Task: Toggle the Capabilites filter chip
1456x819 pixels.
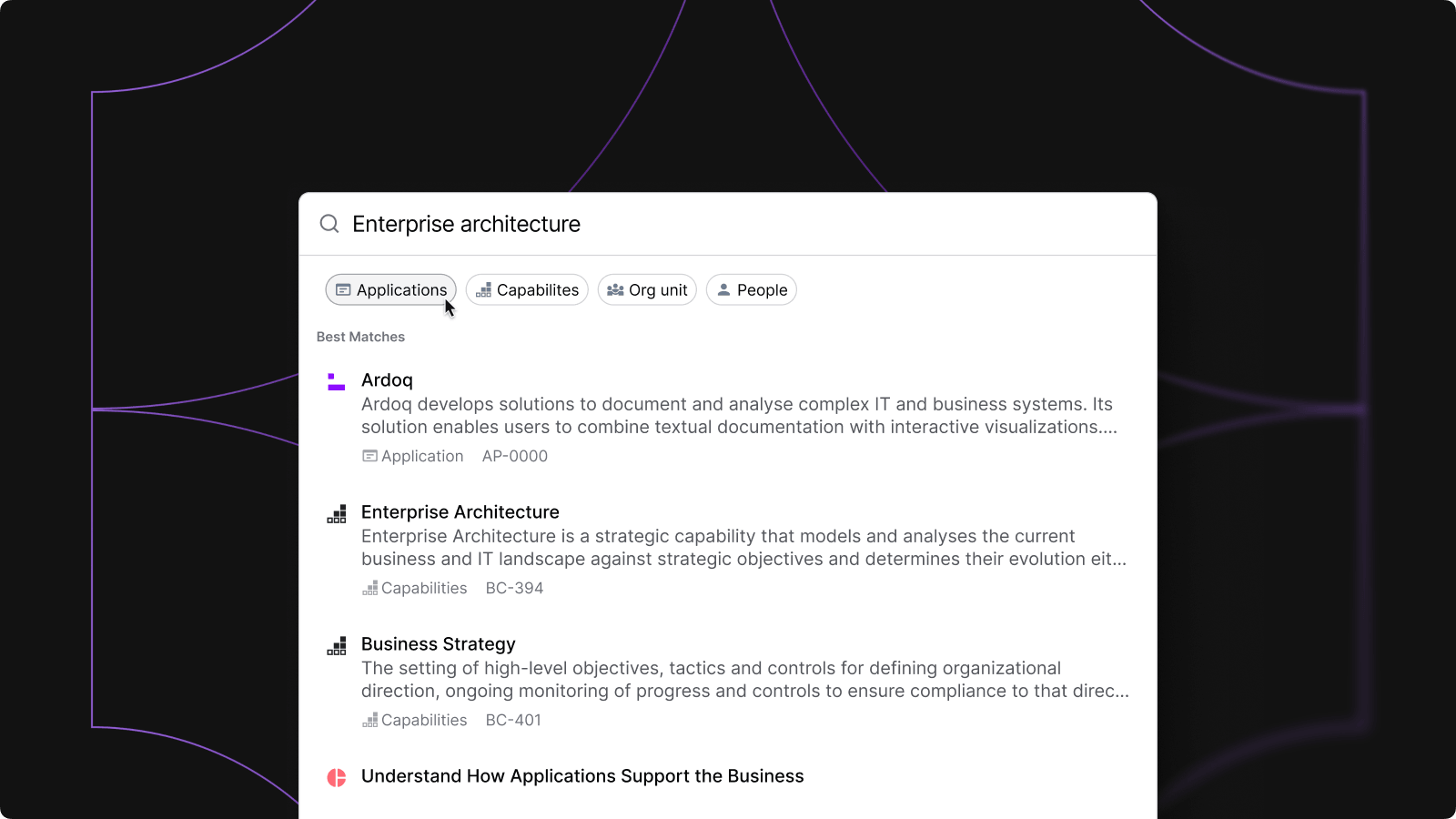Action: coord(527,290)
